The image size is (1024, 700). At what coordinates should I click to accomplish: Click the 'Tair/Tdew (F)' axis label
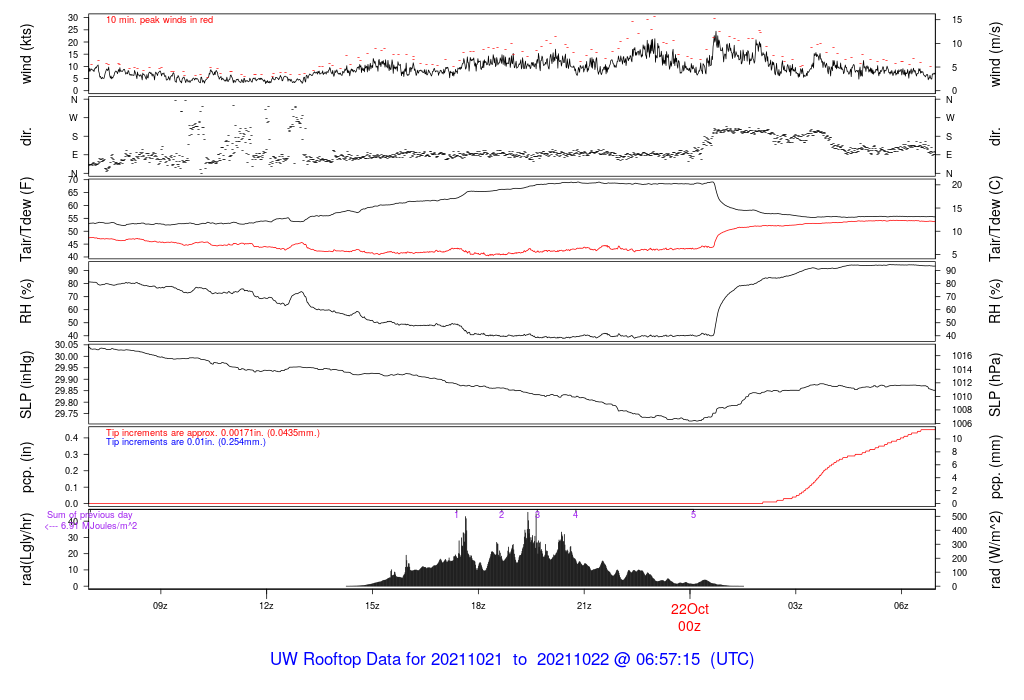(26, 219)
